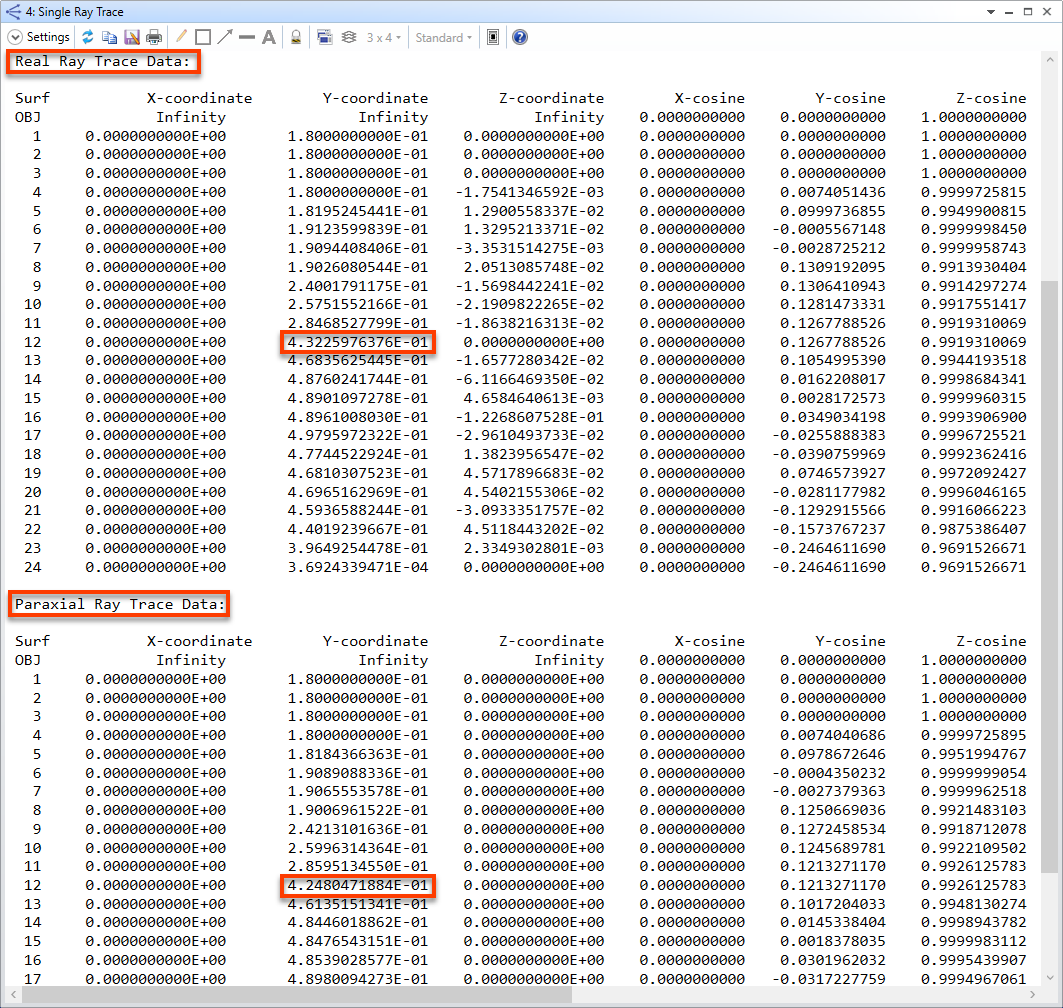This screenshot has height=1008, width=1063.
Task: Click the Paraxial Ray Trace Data heading
Action: point(119,604)
